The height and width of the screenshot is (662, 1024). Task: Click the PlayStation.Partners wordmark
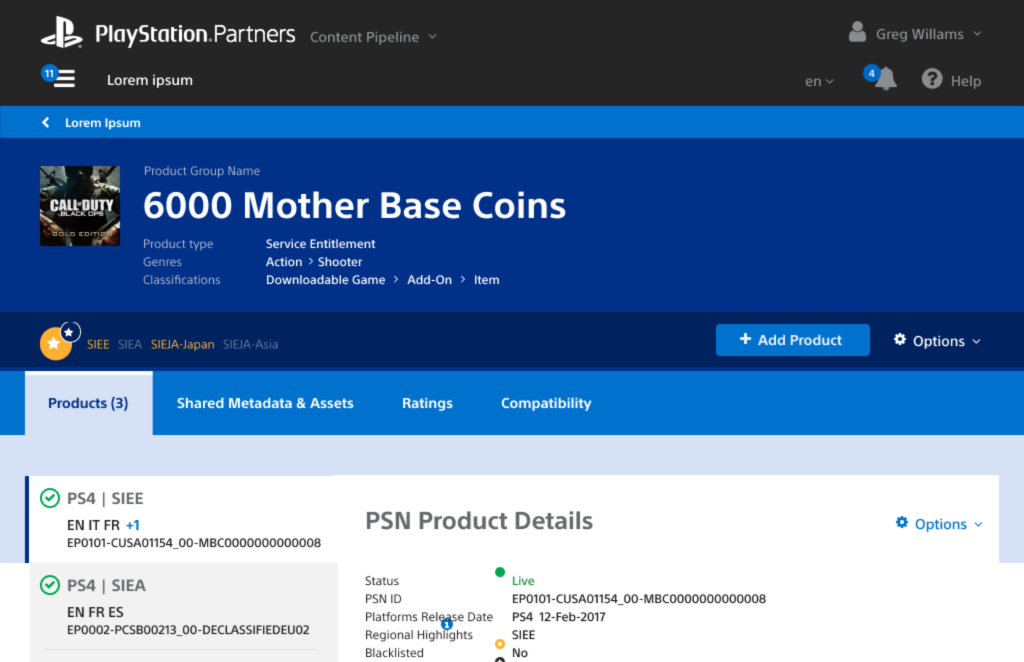[x=195, y=34]
